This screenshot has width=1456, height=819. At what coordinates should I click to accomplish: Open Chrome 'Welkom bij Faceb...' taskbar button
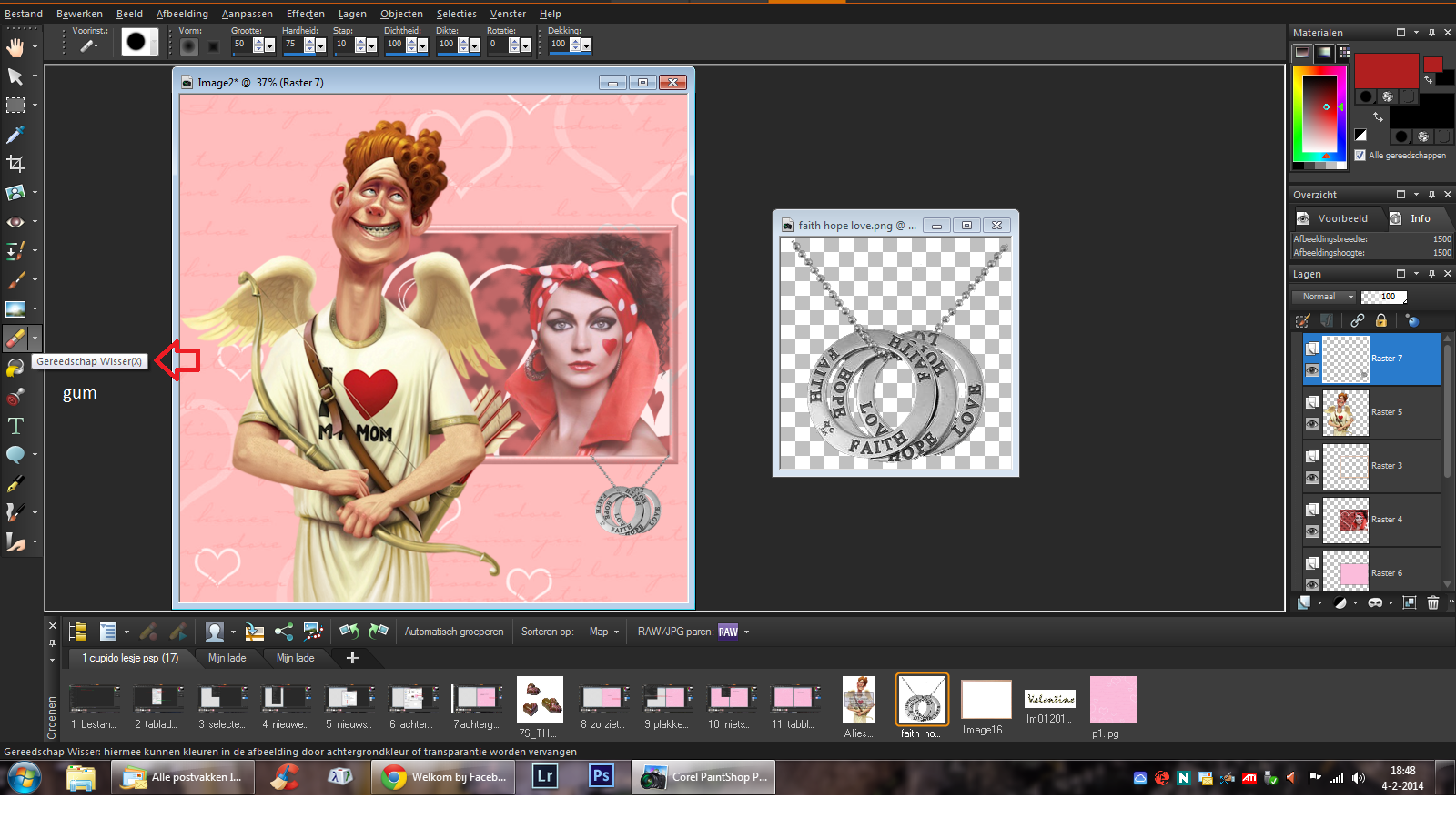tap(444, 777)
